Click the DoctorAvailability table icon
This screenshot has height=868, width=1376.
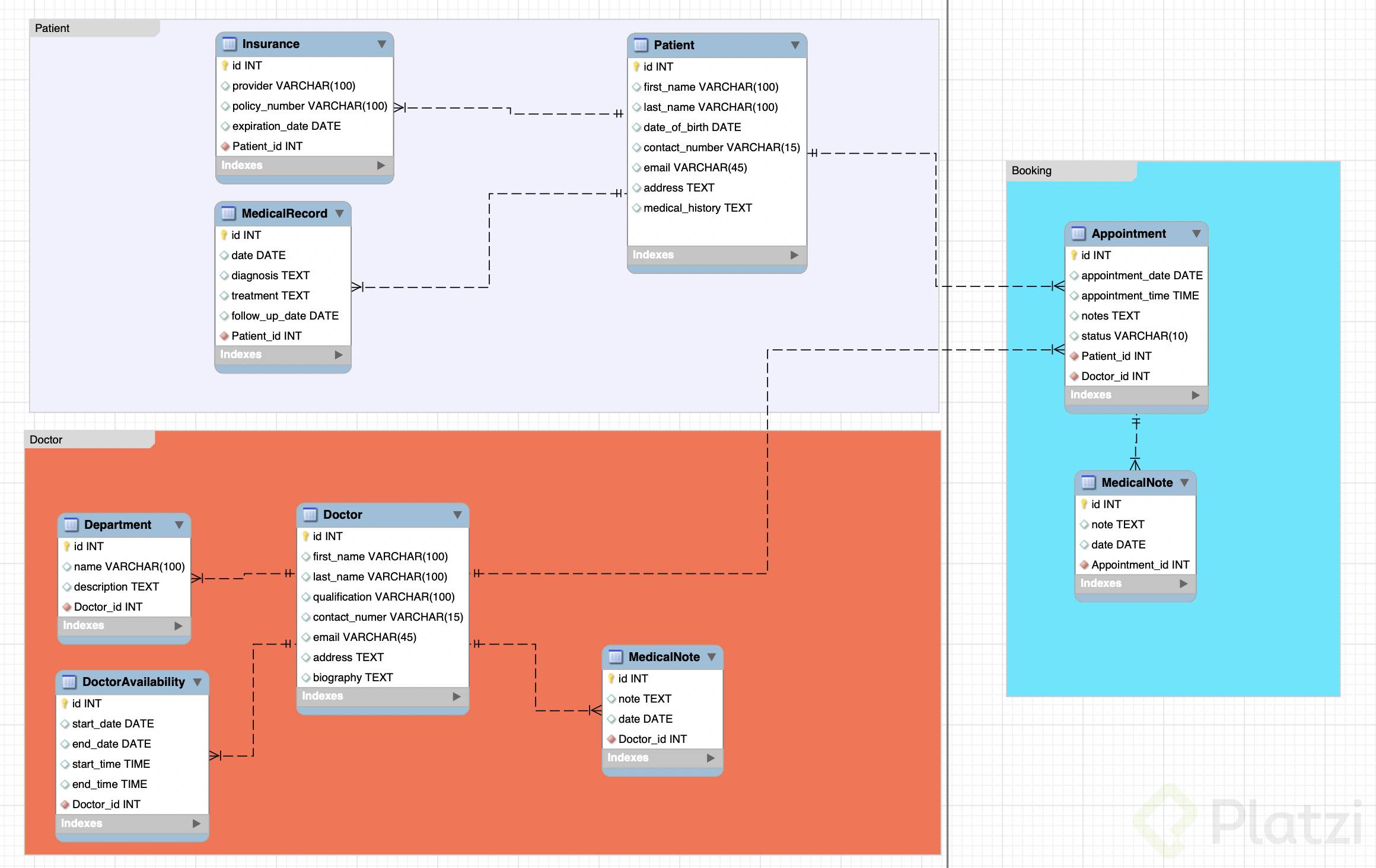[69, 682]
